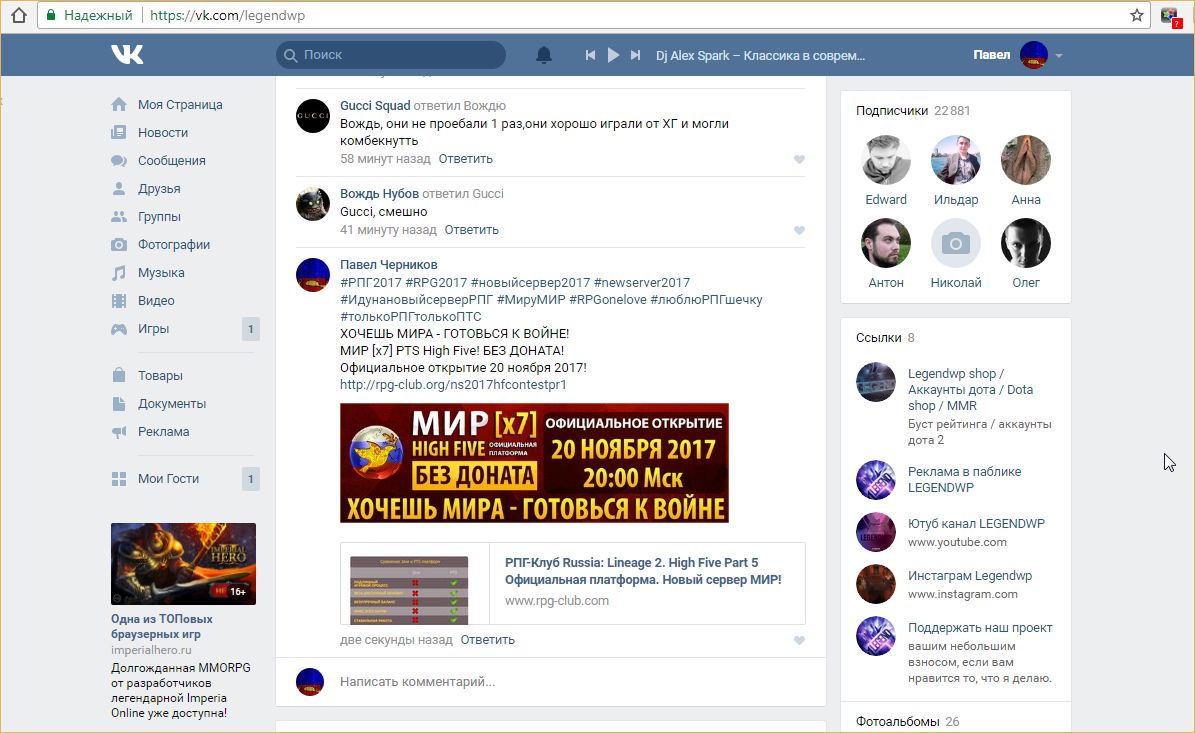This screenshot has height=733, width=1195.
Task: Click the Надежный secure lock indicator
Action: click(x=89, y=15)
